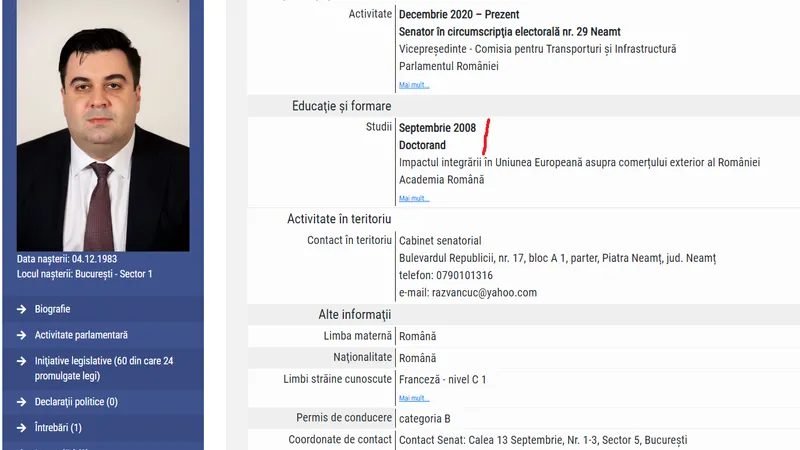
Task: Click 'Vicepreședinte - Comisia pentru Transporturi și Infrastructură'
Action: (x=538, y=49)
